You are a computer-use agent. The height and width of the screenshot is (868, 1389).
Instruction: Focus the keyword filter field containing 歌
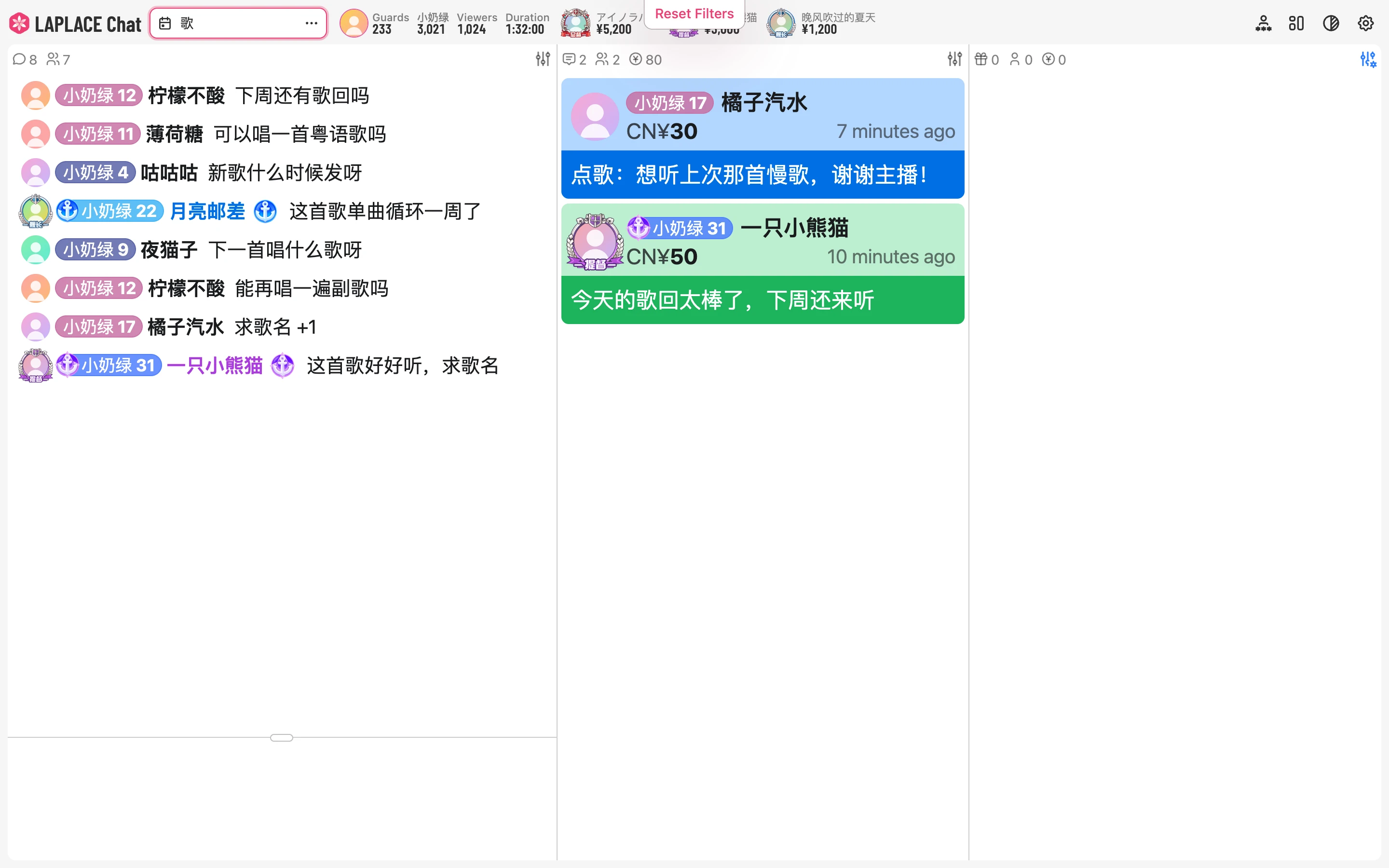(238, 24)
